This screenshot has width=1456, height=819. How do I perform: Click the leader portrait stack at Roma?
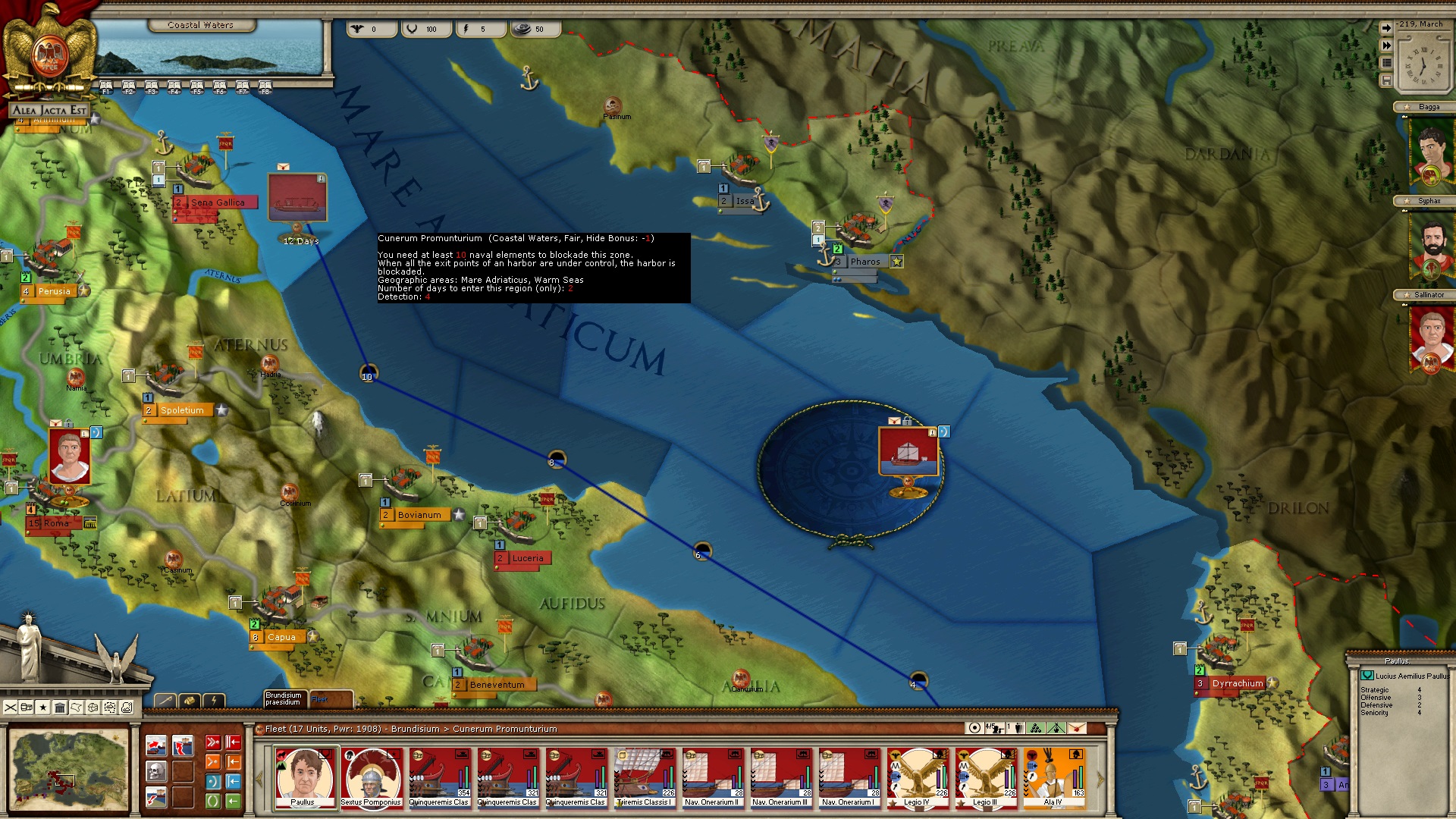[70, 457]
